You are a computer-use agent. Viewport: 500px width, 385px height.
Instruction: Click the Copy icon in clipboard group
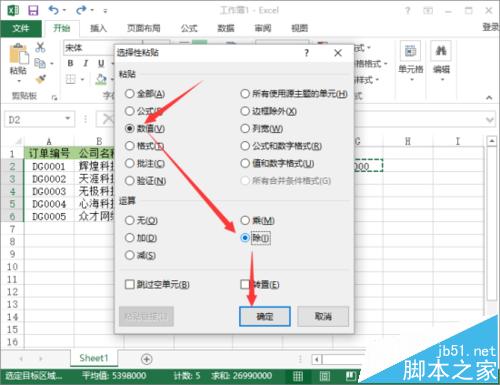pyautogui.click(x=40, y=63)
